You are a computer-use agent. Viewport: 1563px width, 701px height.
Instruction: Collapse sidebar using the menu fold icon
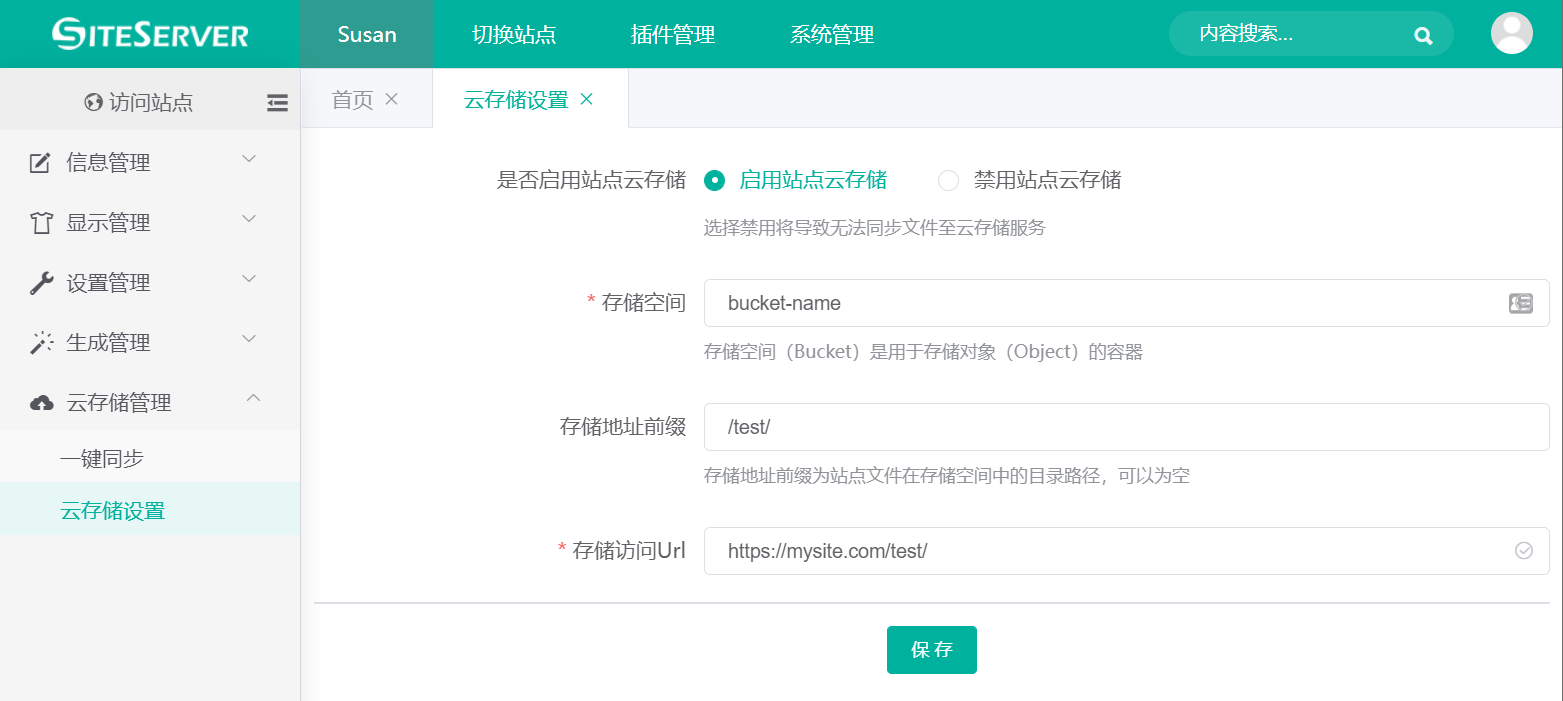[277, 102]
